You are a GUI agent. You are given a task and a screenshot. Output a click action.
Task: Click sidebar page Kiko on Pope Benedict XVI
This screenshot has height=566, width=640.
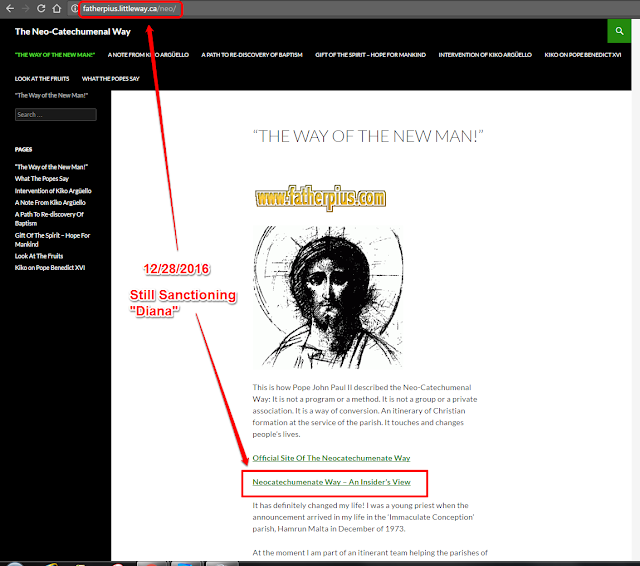click(x=50, y=268)
